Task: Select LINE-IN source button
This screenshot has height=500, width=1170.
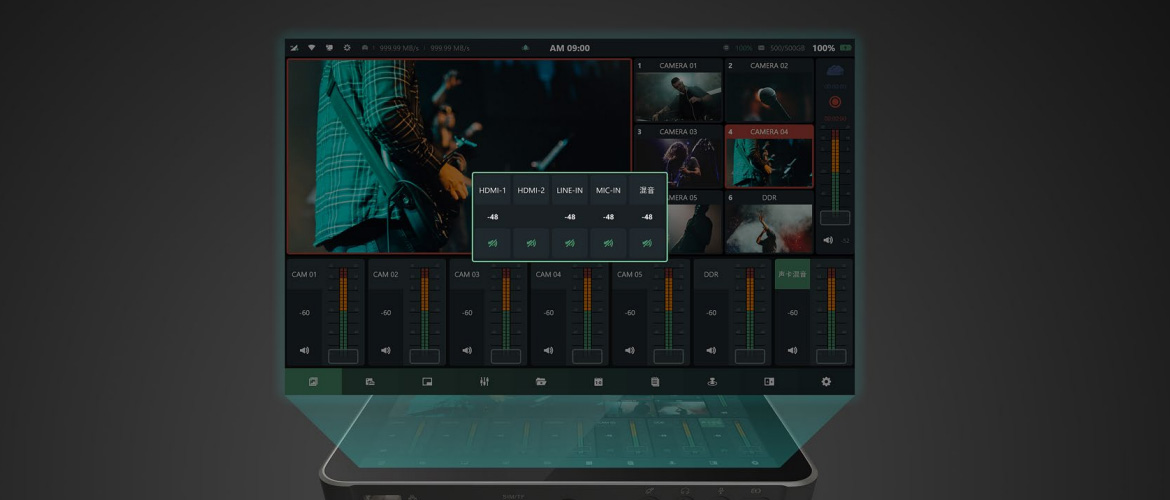Action: click(x=570, y=190)
